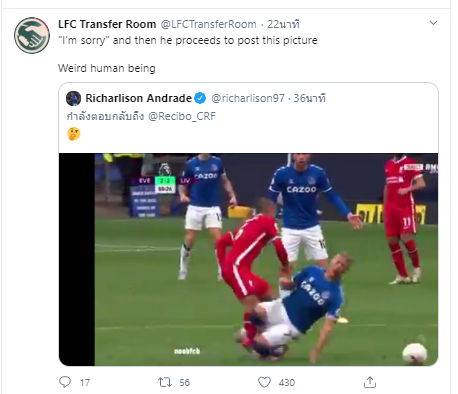Click the 22 minutes timestamp
This screenshot has height=394, width=458.
pyautogui.click(x=283, y=24)
